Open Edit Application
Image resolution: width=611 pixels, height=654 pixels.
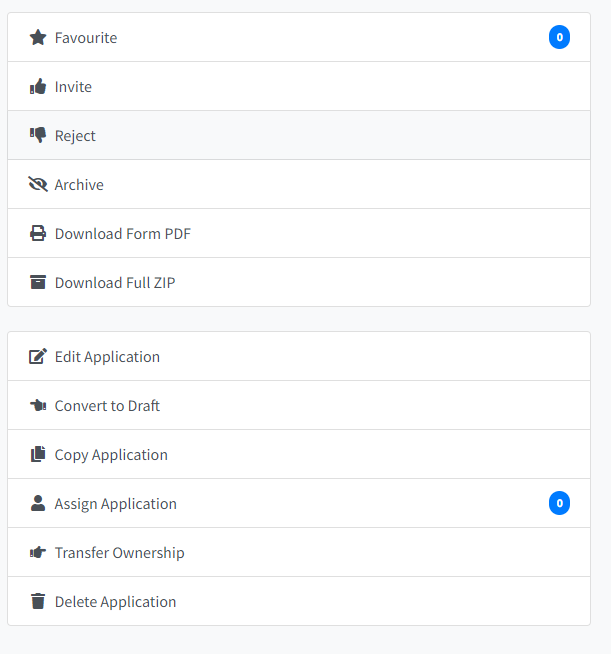click(x=299, y=356)
